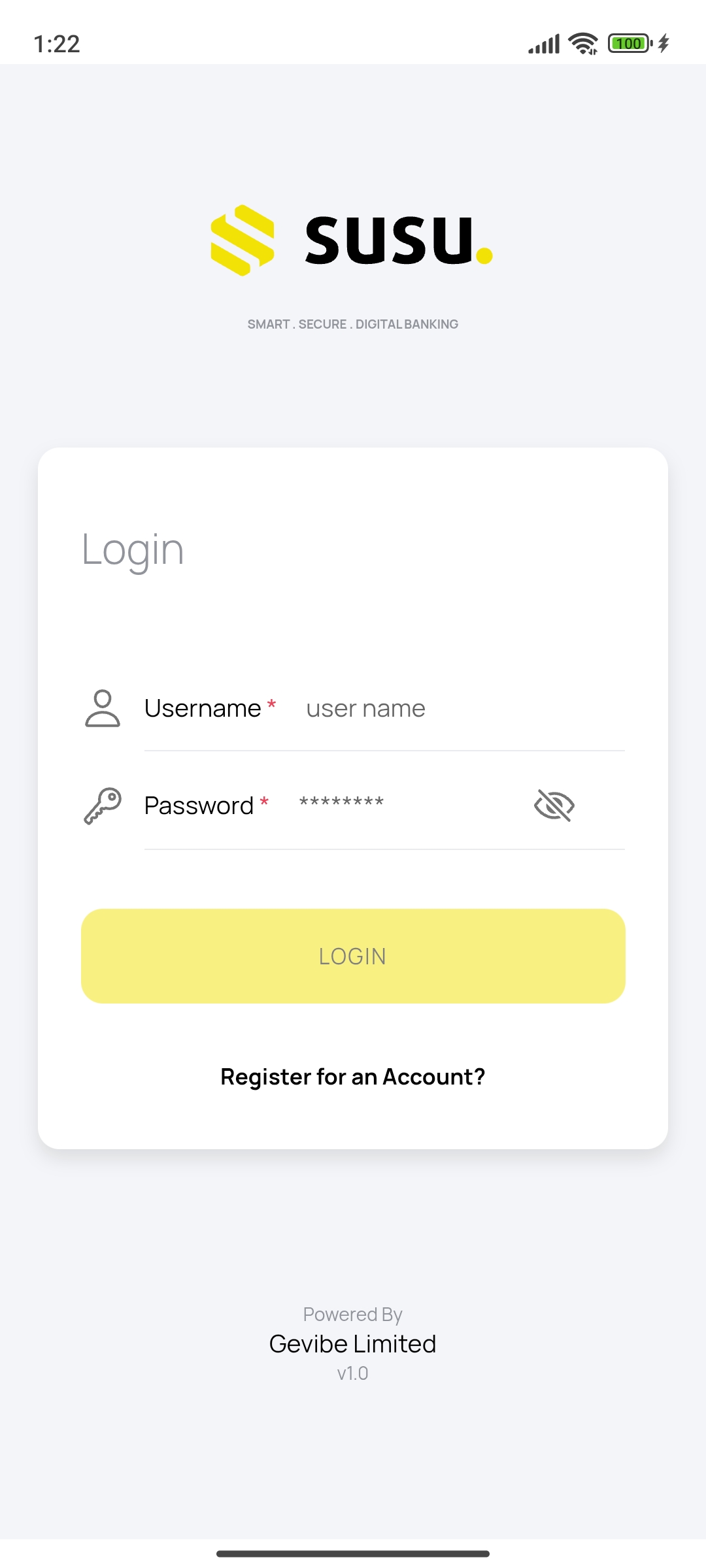Focus the Password input field

tap(405, 804)
